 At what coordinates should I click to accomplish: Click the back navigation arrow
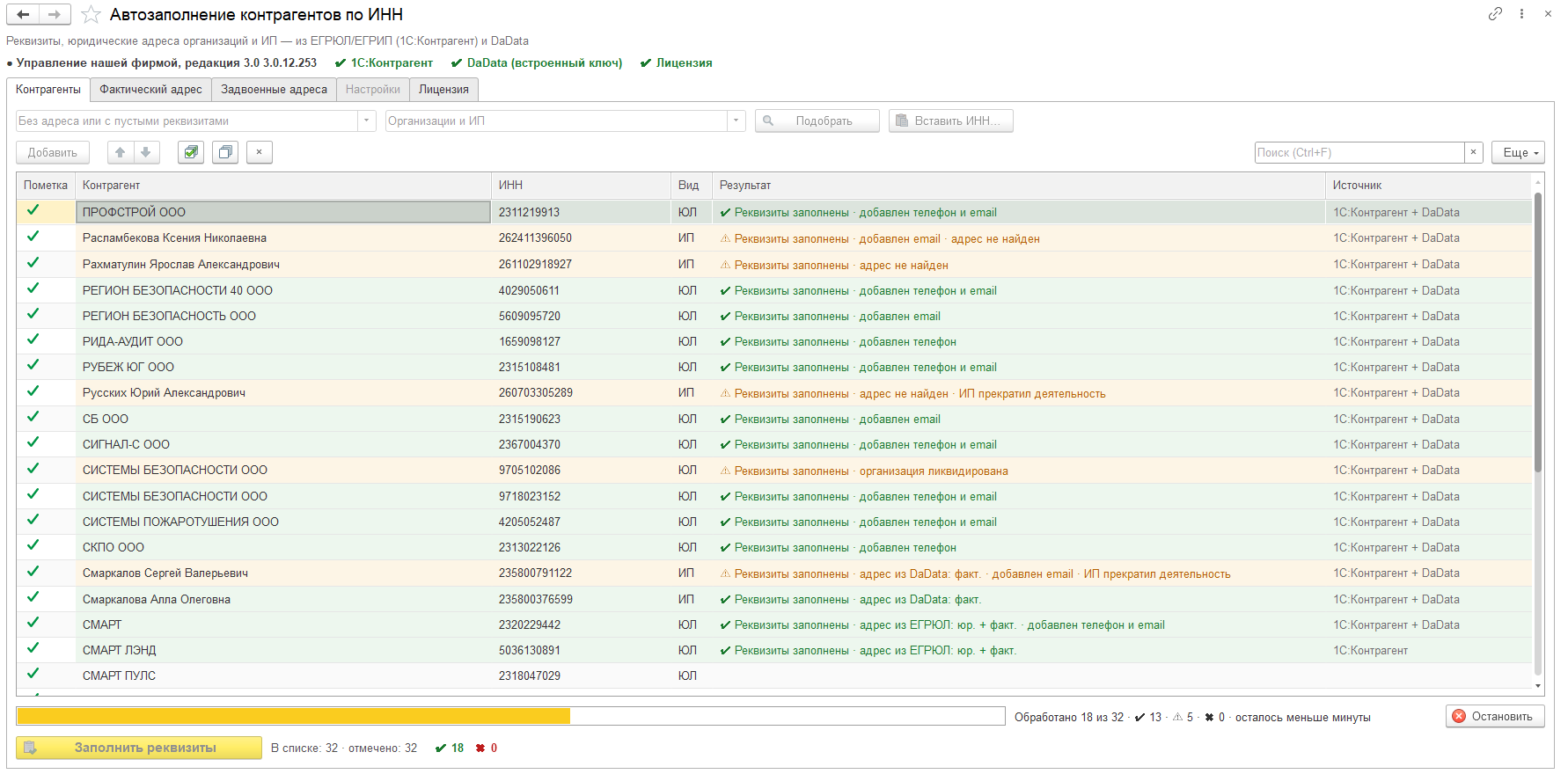pyautogui.click(x=23, y=14)
